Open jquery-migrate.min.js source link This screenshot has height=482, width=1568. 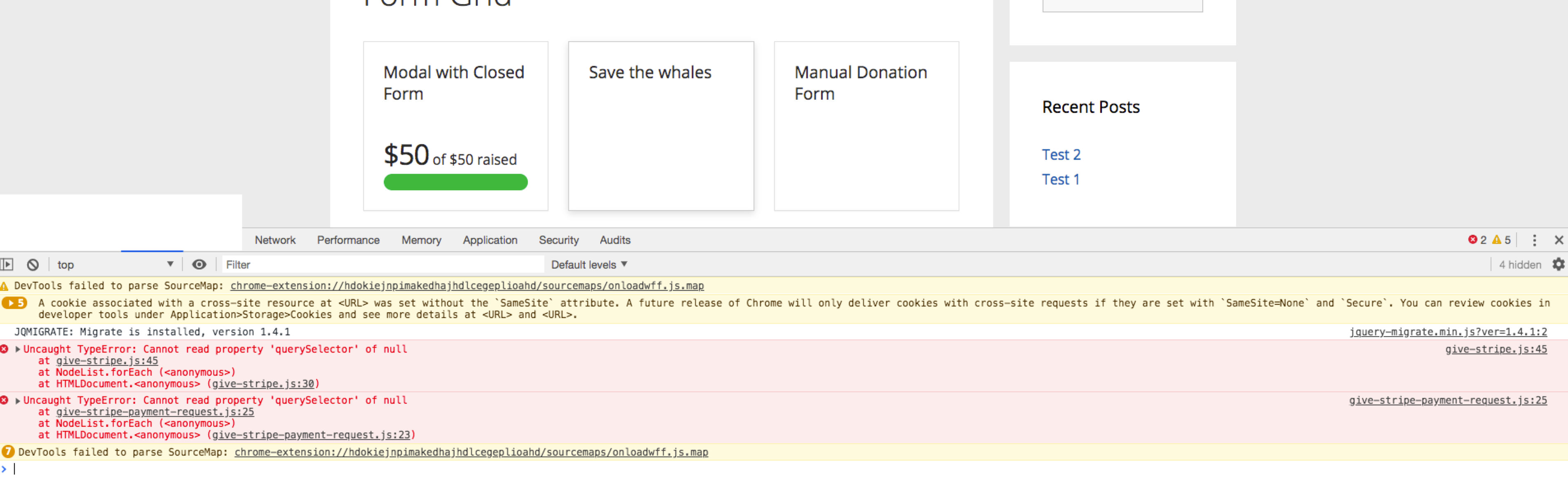tap(1448, 332)
